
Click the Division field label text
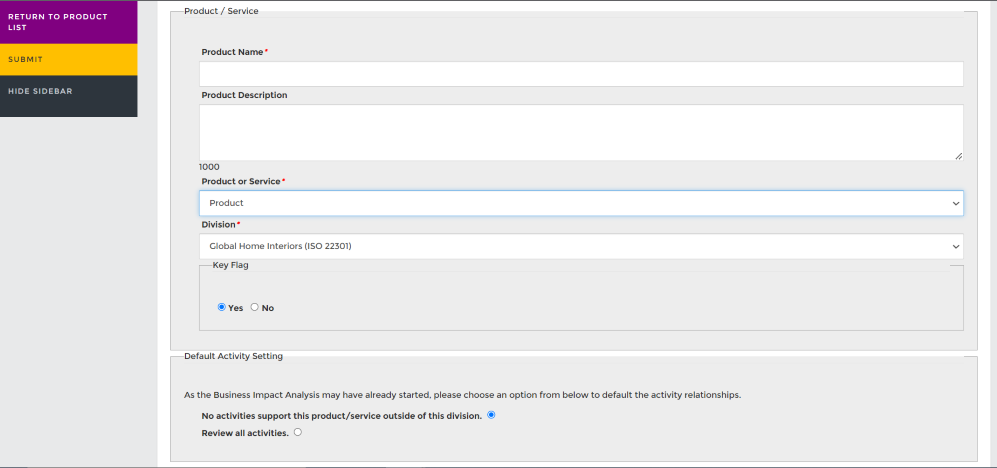coord(219,224)
